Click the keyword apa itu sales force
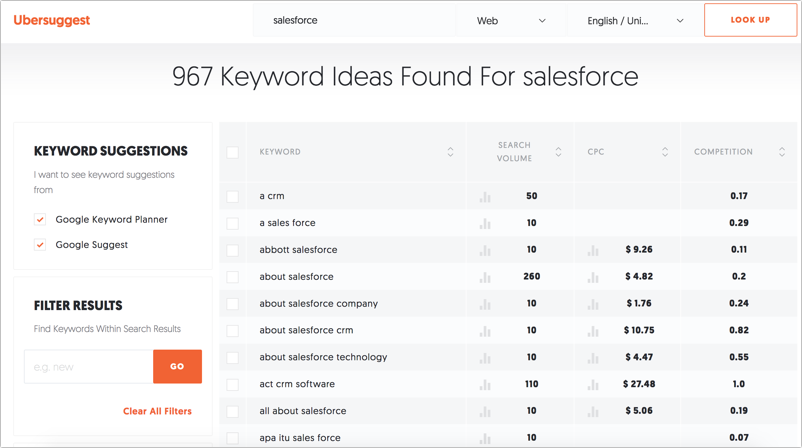 (x=300, y=438)
